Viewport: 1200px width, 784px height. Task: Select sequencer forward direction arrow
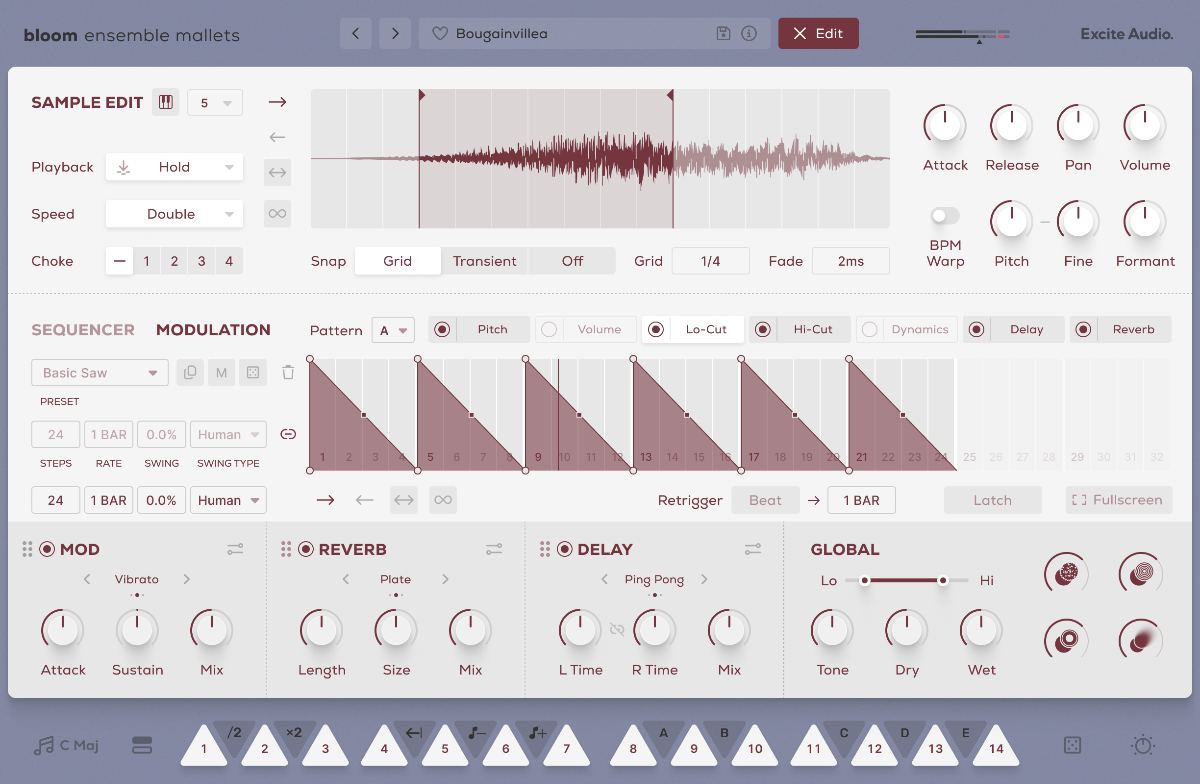(325, 500)
